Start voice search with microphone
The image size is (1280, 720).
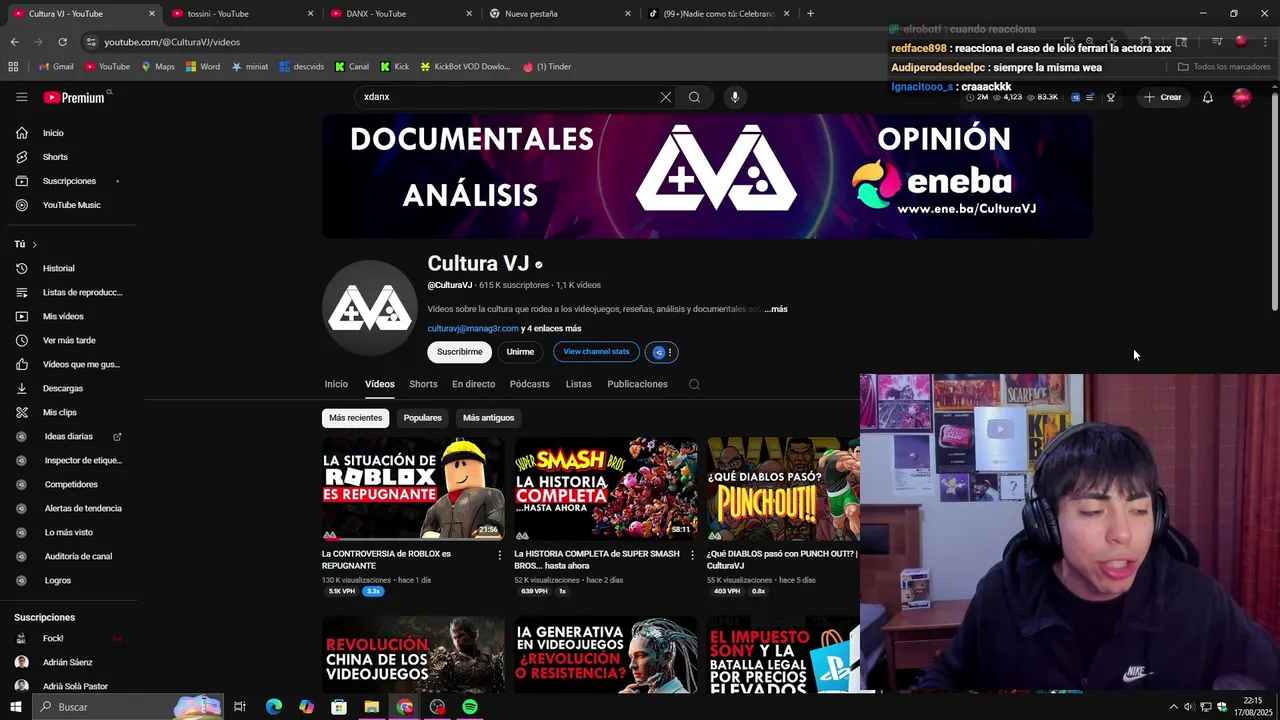click(735, 97)
